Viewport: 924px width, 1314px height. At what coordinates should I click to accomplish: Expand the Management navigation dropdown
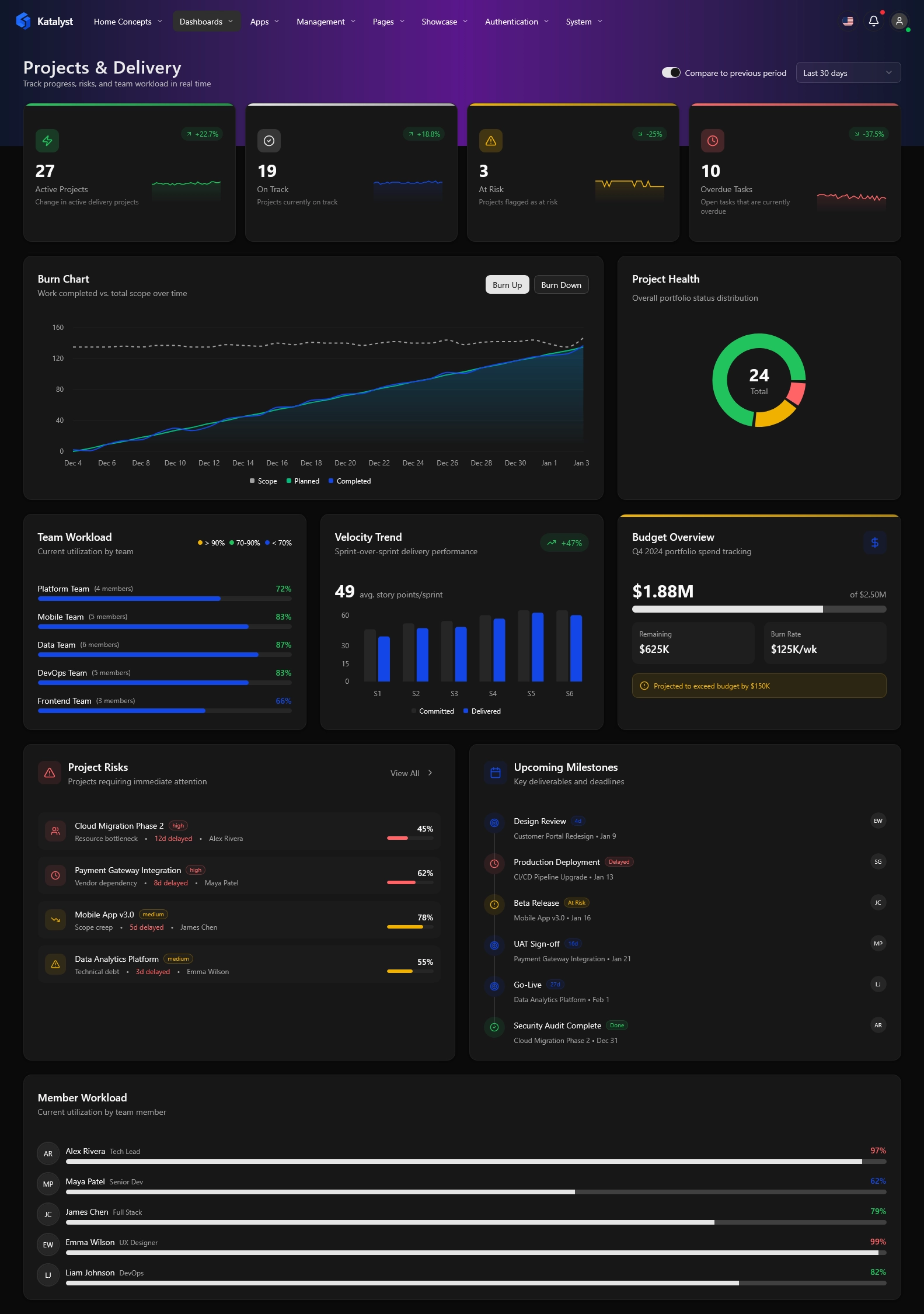click(326, 22)
